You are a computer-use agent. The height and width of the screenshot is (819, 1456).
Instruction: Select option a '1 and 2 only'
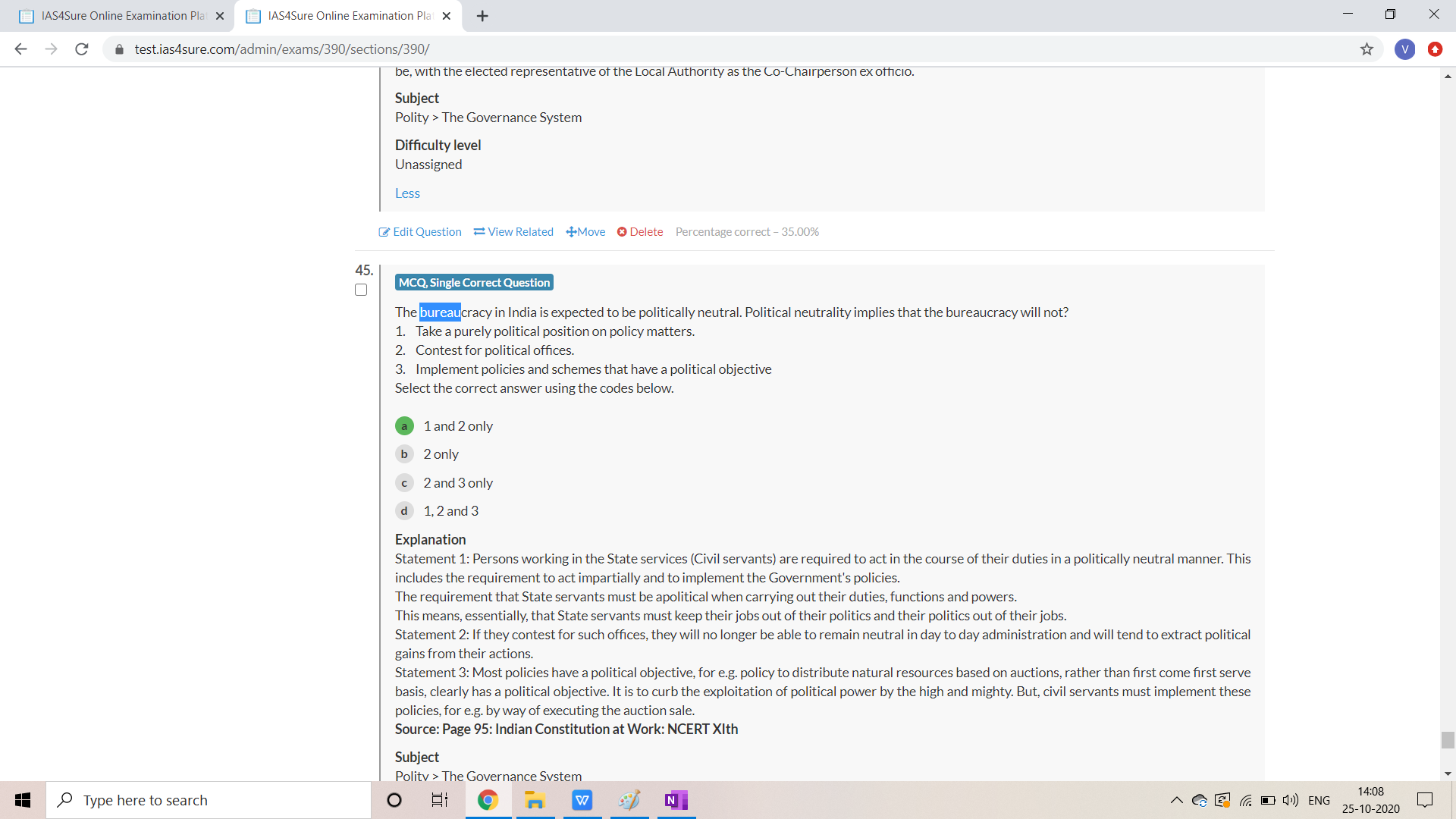point(404,426)
